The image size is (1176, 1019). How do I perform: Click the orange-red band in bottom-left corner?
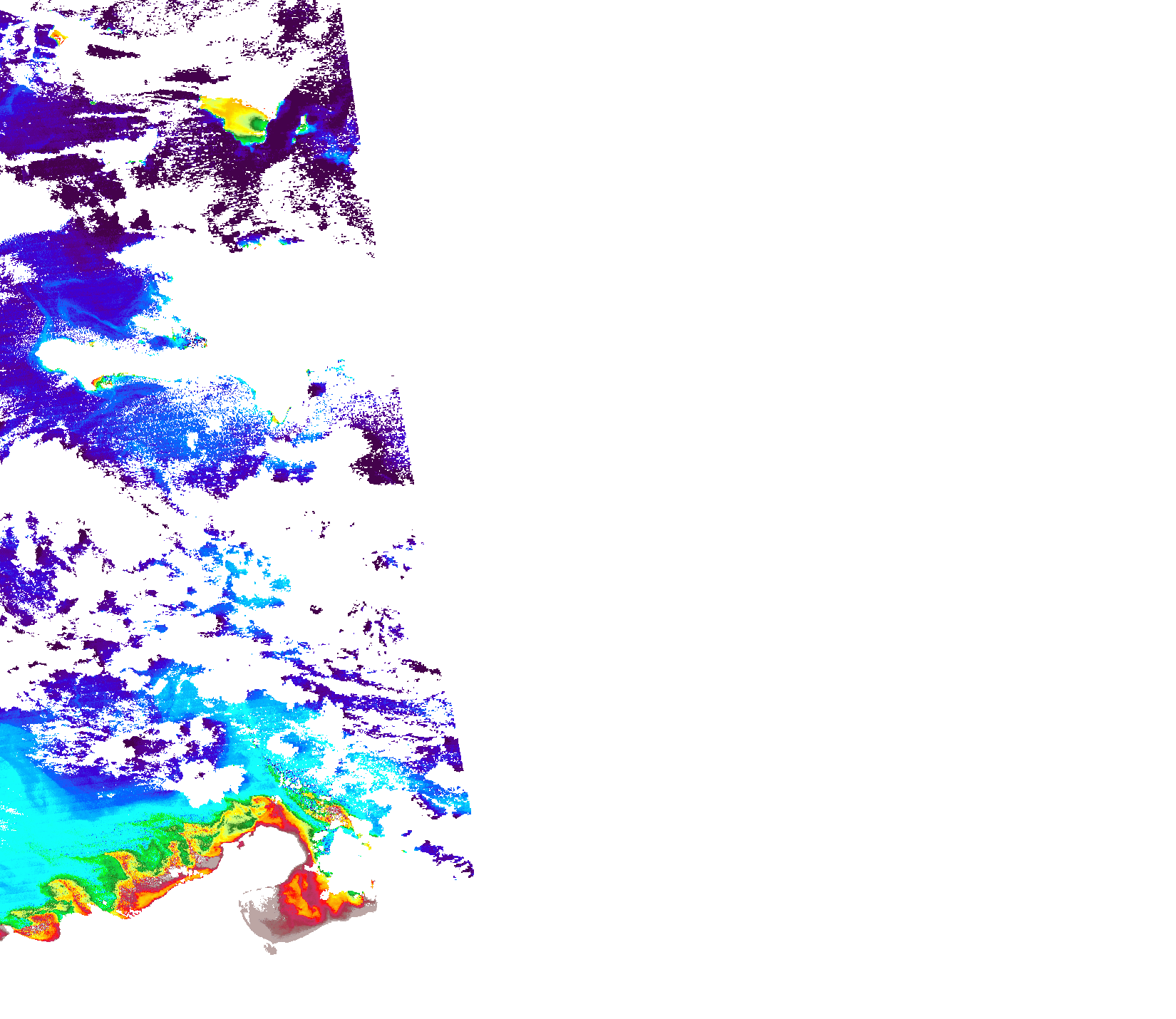36,926
